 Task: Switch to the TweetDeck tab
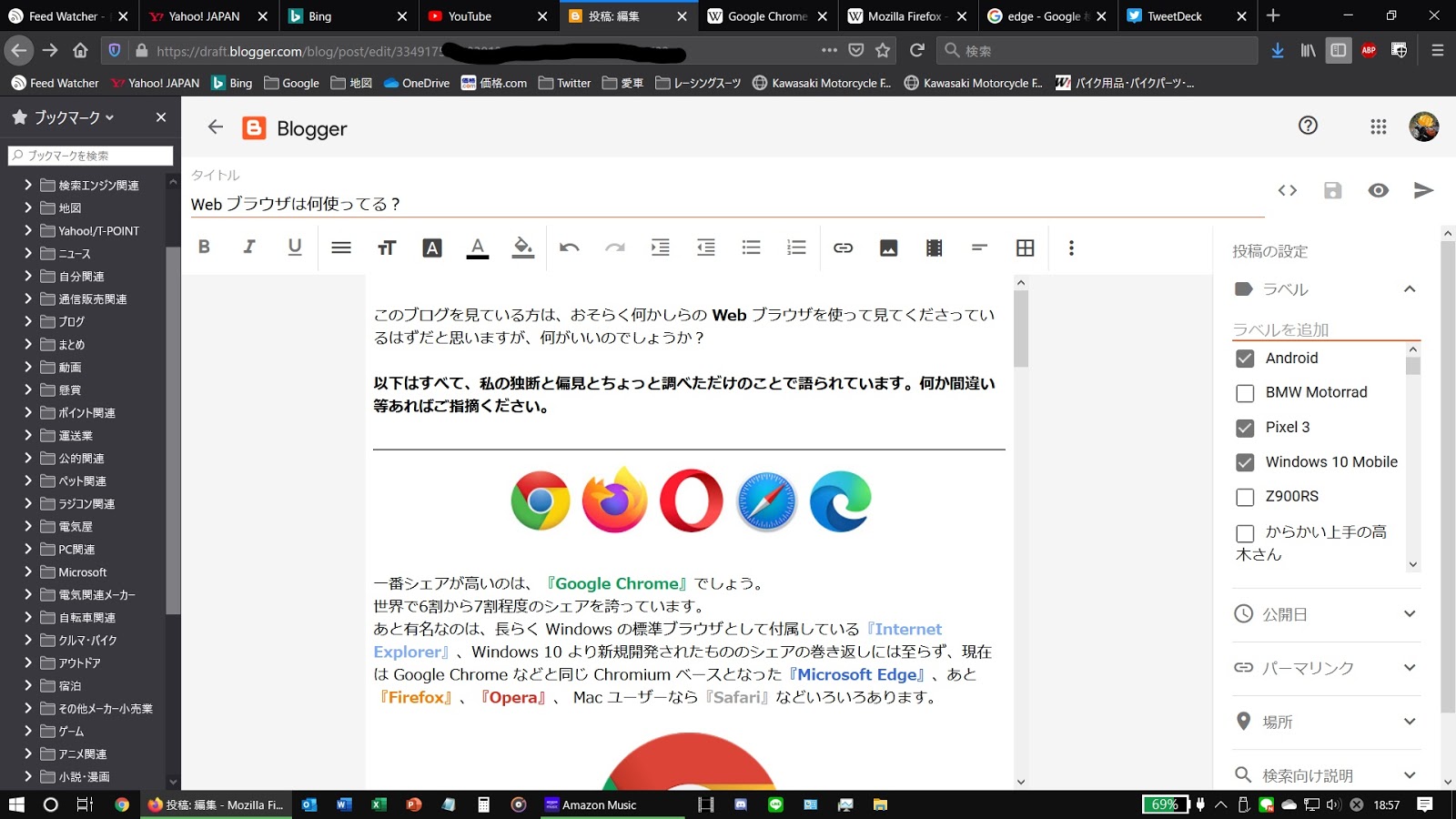click(1186, 16)
